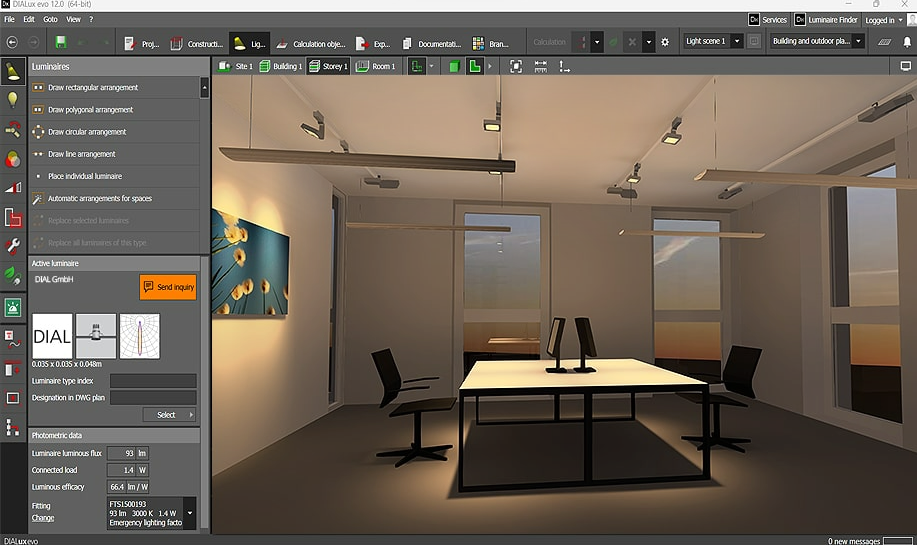Viewport: 917px width, 545px height.
Task: Open the floor plan view dropdown arrow
Action: point(432,67)
